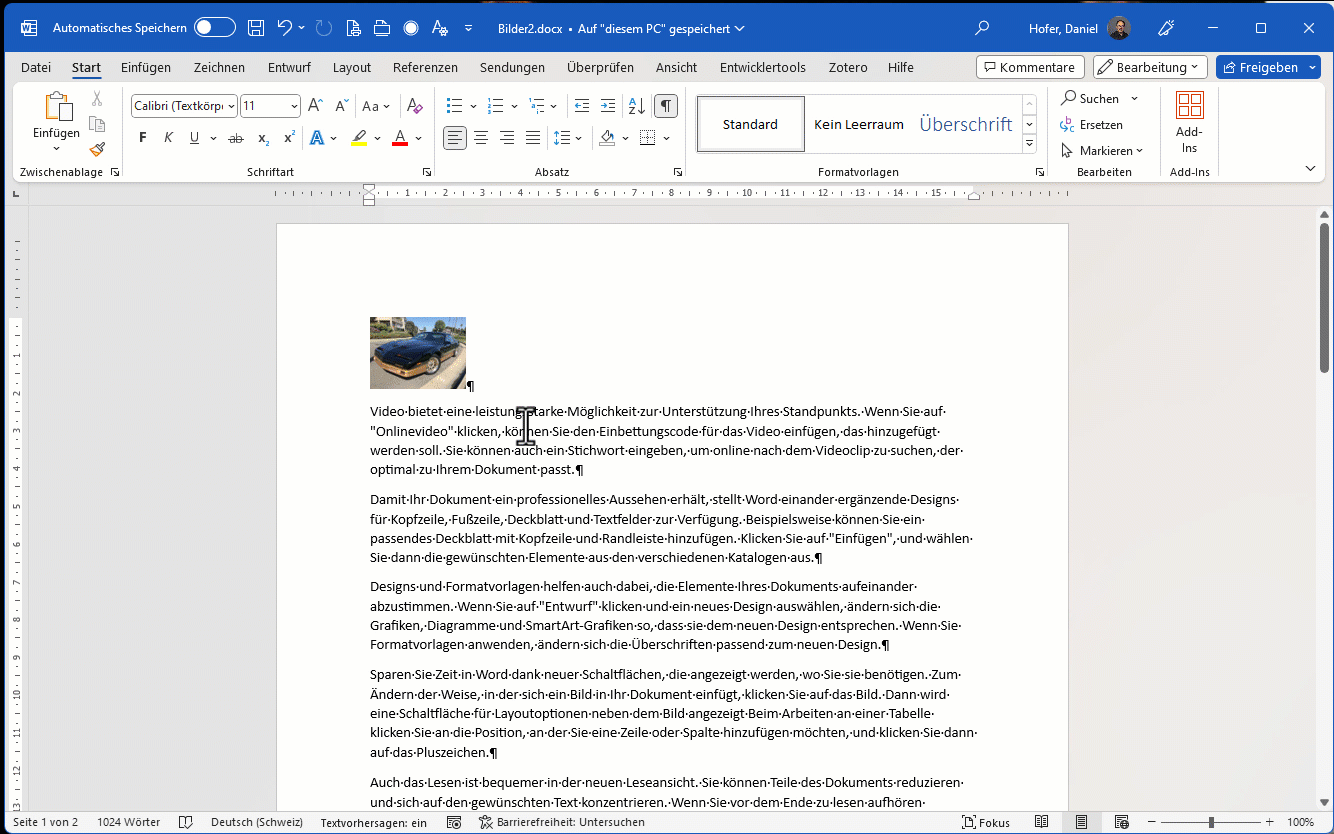
Task: Click the strikethrough text icon
Action: point(236,138)
